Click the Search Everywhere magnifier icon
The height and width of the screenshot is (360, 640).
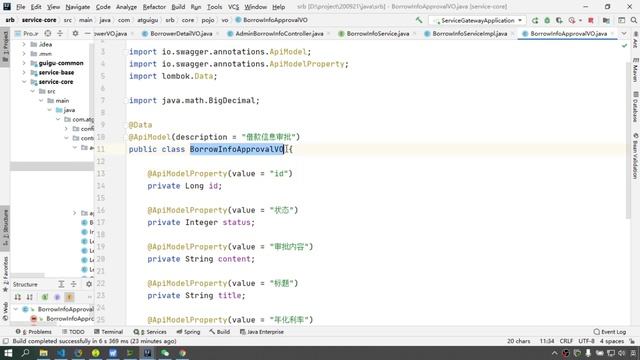click(633, 20)
